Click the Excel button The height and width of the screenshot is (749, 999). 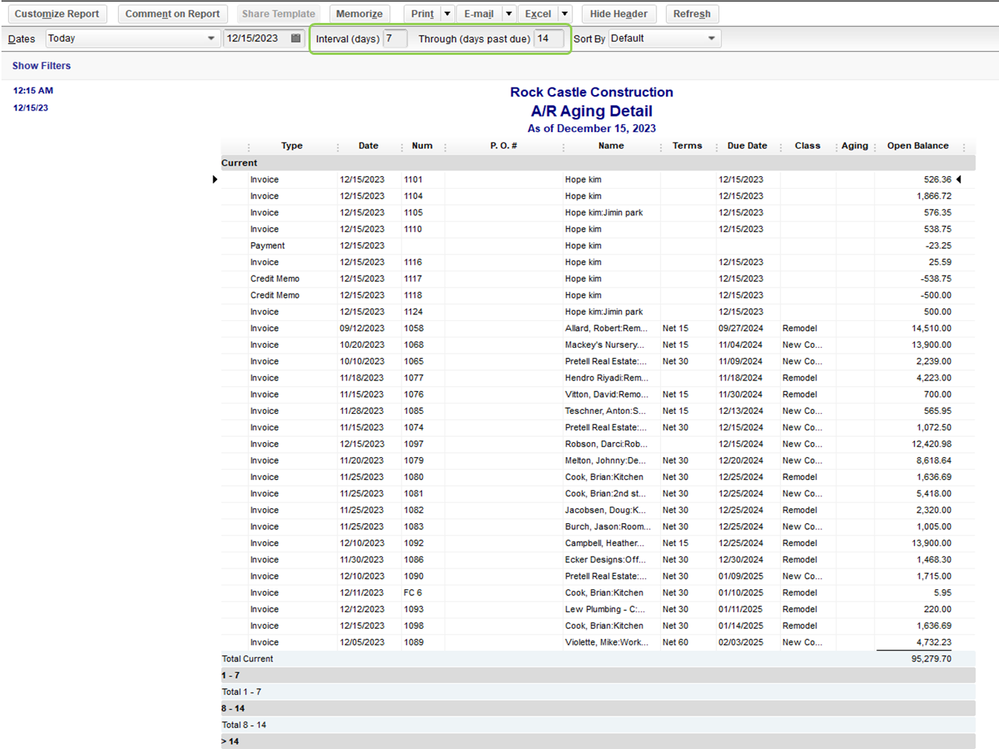pyautogui.click(x=538, y=13)
